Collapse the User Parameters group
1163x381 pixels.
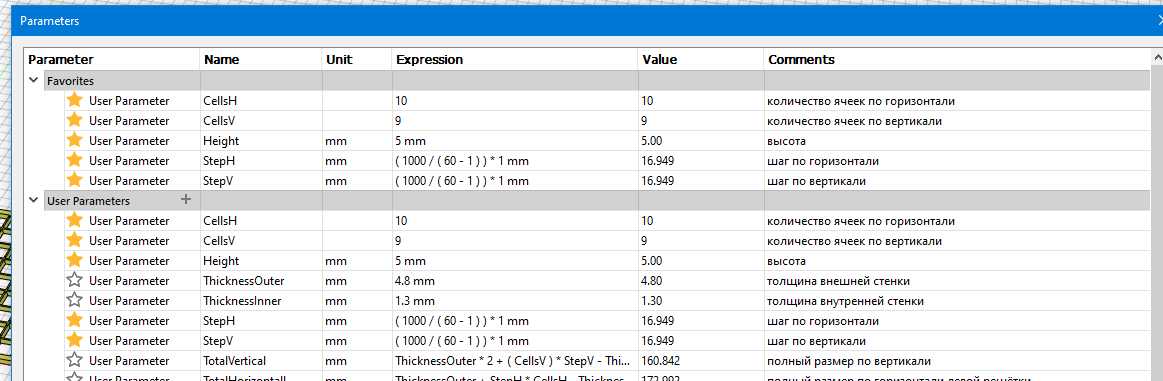tap(33, 201)
